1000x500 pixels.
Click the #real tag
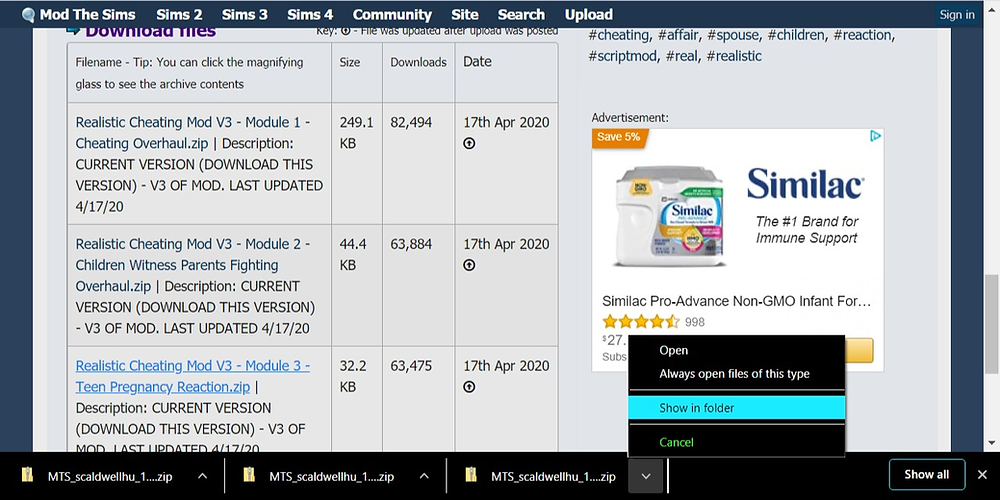click(682, 56)
